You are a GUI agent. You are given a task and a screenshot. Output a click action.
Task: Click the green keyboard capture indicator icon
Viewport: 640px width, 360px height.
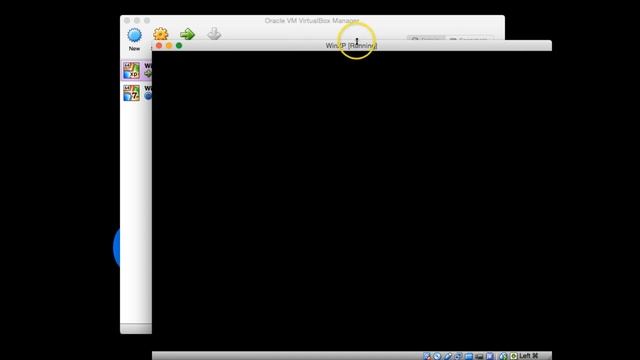pos(514,356)
